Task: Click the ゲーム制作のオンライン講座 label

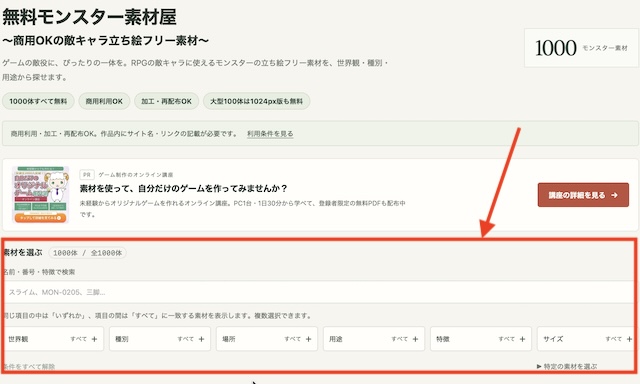Action: (x=136, y=175)
